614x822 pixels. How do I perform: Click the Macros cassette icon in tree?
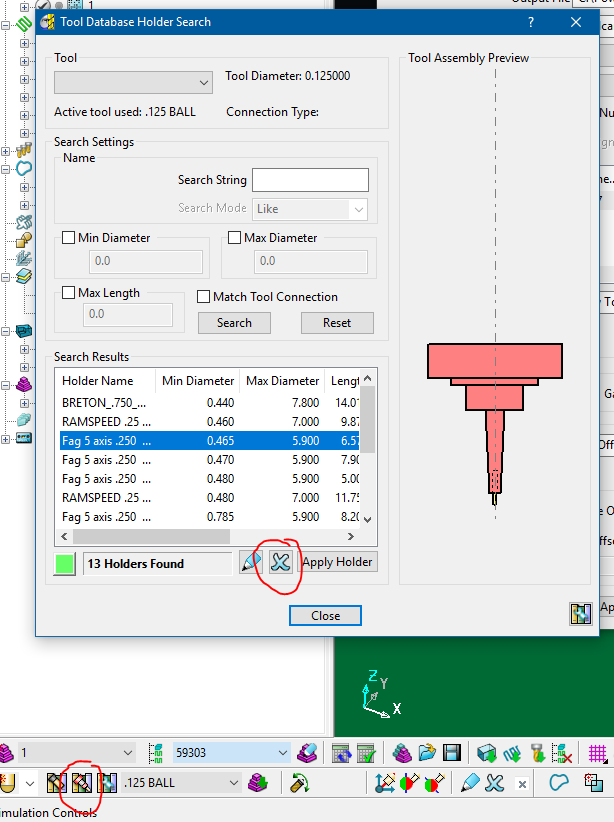pyautogui.click(x=24, y=438)
